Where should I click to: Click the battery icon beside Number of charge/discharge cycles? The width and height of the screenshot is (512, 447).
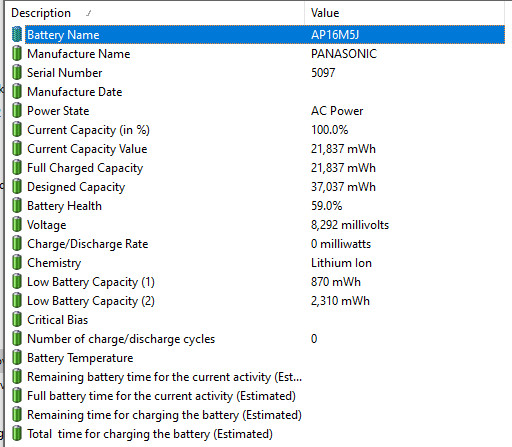point(17,338)
